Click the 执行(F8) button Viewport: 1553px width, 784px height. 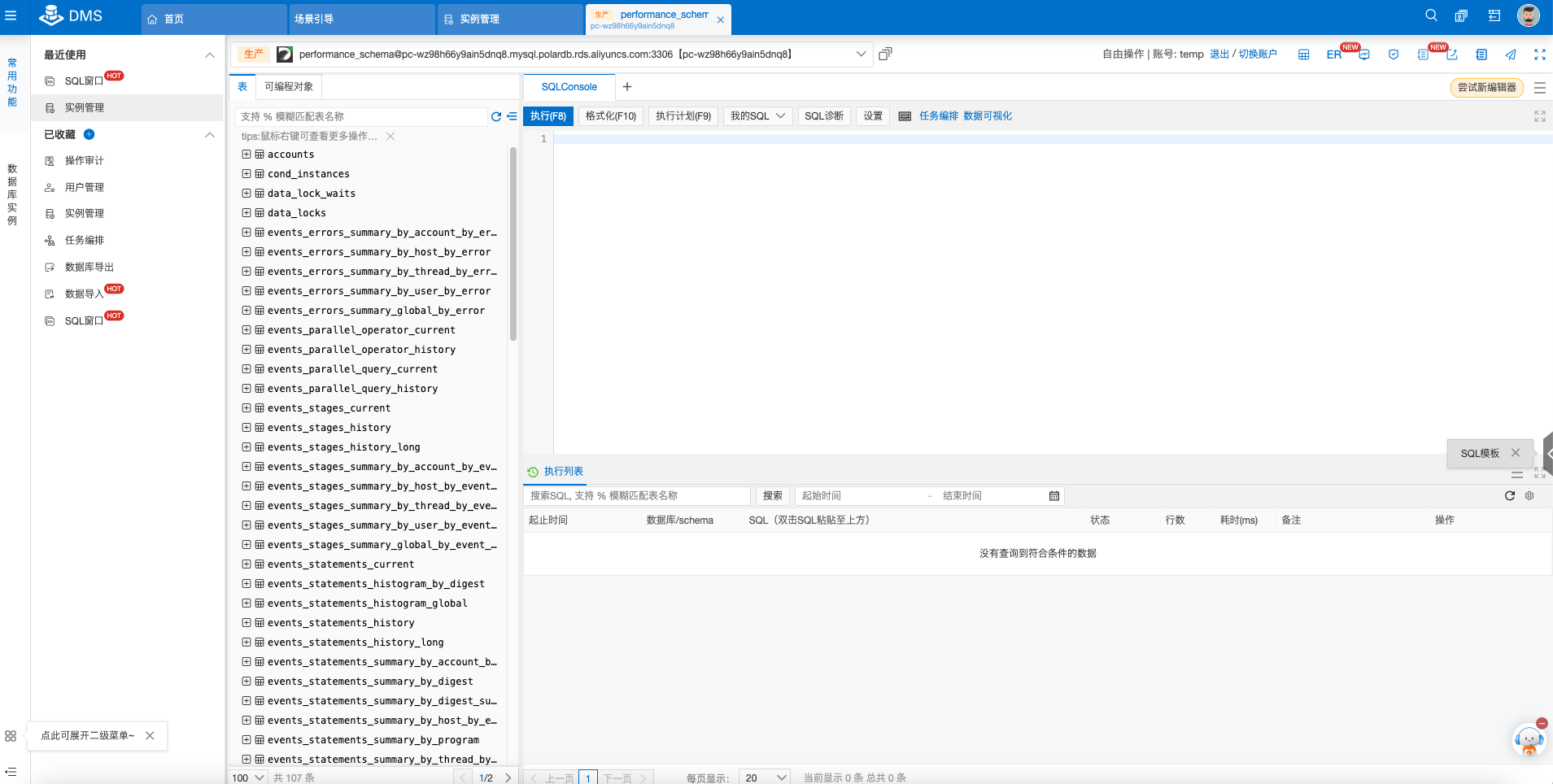548,116
